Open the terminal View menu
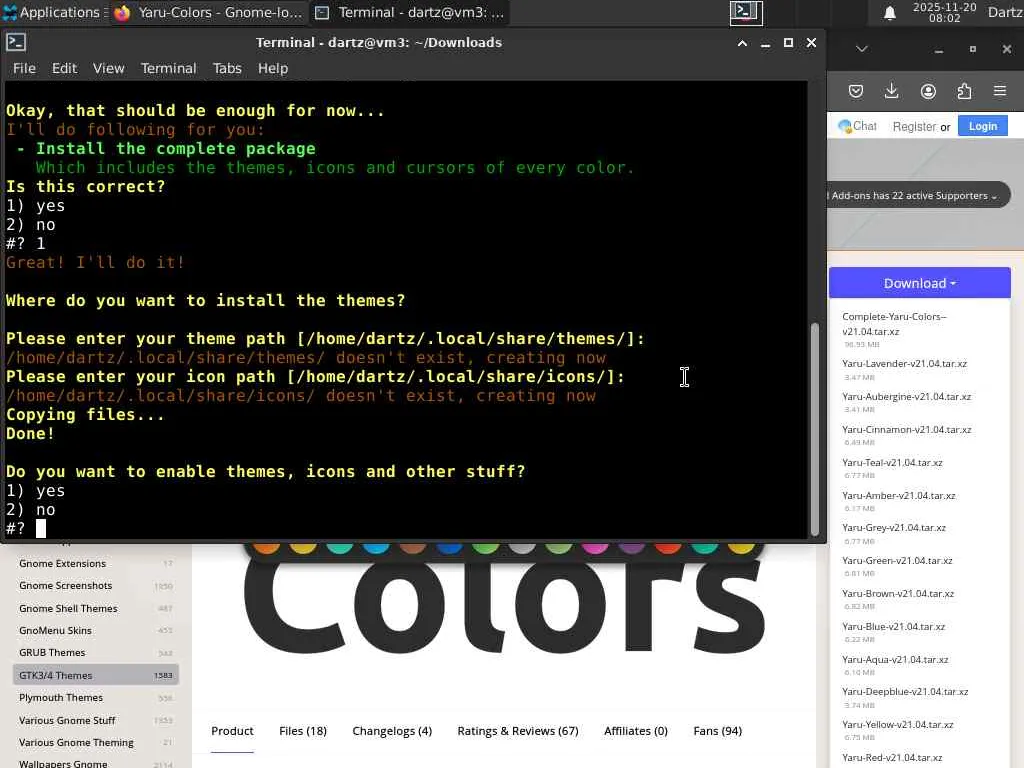This screenshot has width=1024, height=768. (108, 68)
